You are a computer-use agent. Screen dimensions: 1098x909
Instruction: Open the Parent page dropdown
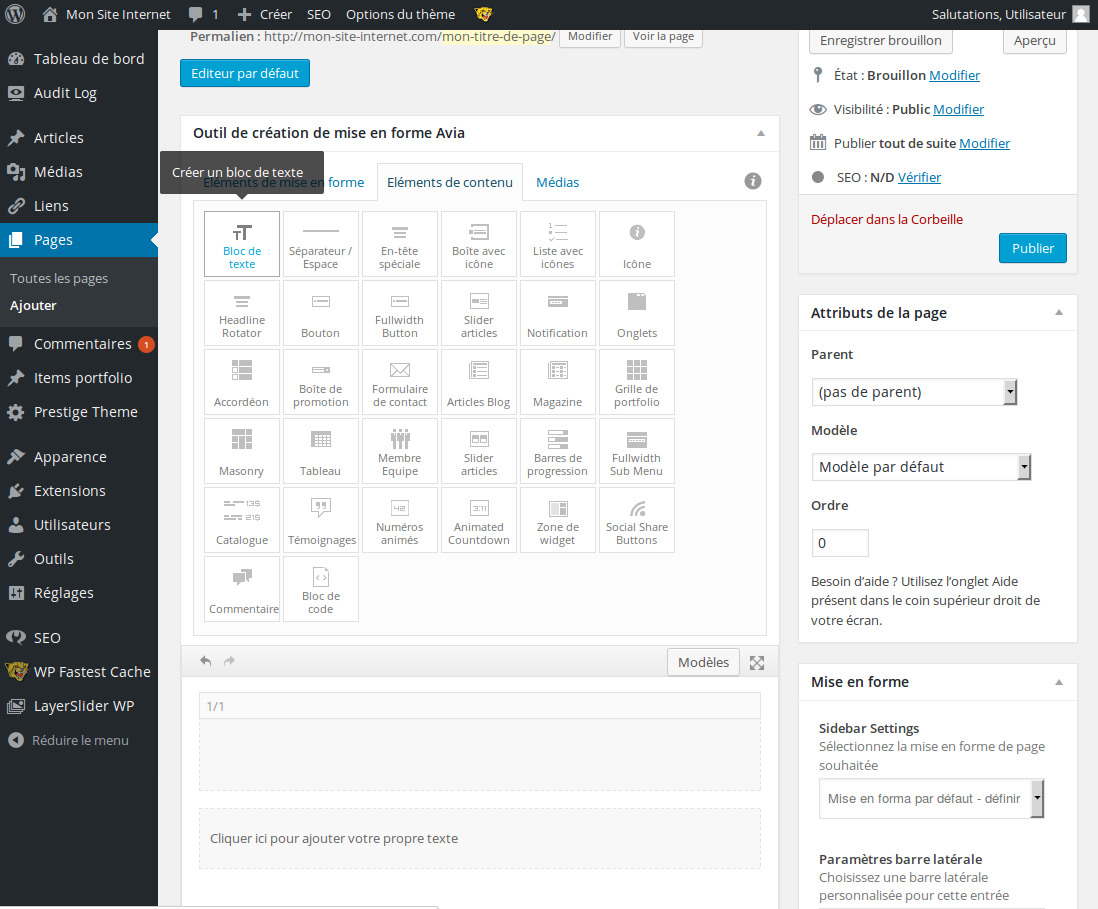(914, 392)
